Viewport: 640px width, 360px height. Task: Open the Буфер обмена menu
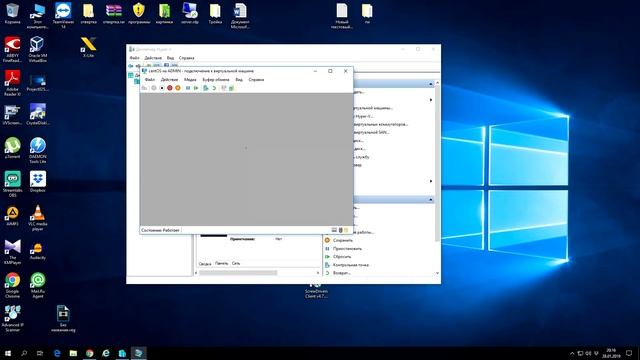click(216, 80)
